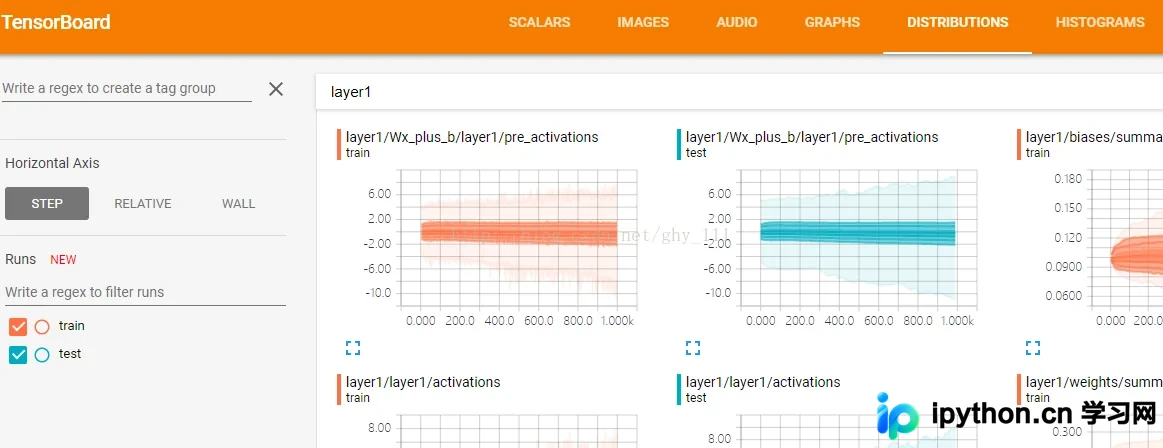
Task: Click the 'test' run name label
Action: point(70,354)
